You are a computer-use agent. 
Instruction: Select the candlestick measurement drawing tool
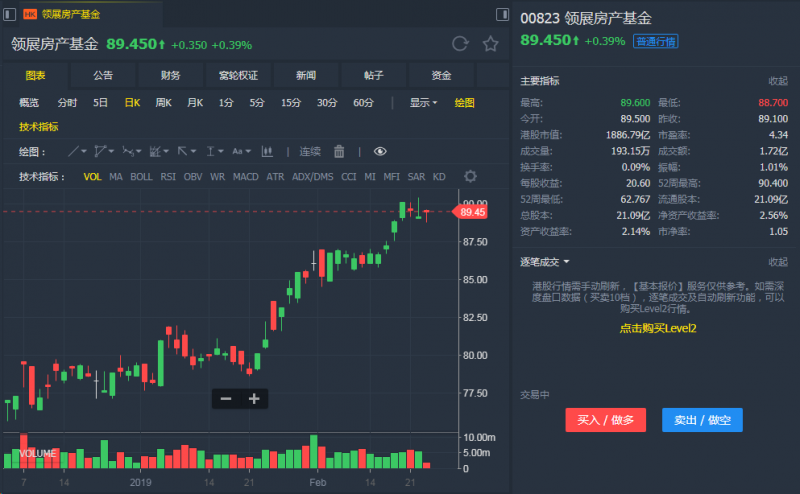click(x=267, y=151)
